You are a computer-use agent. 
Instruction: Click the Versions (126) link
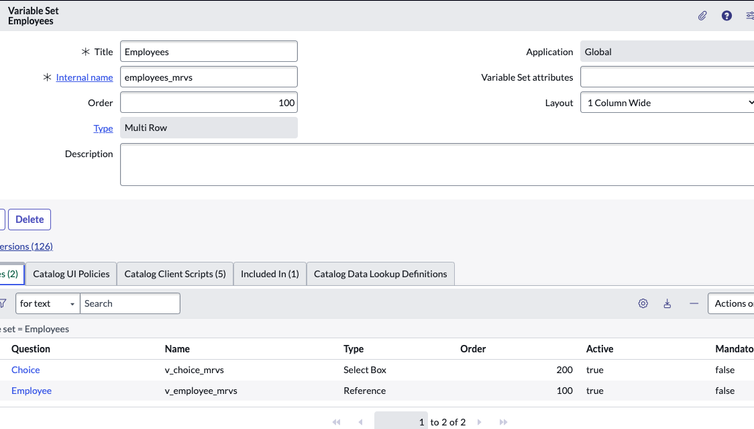[x=26, y=246]
